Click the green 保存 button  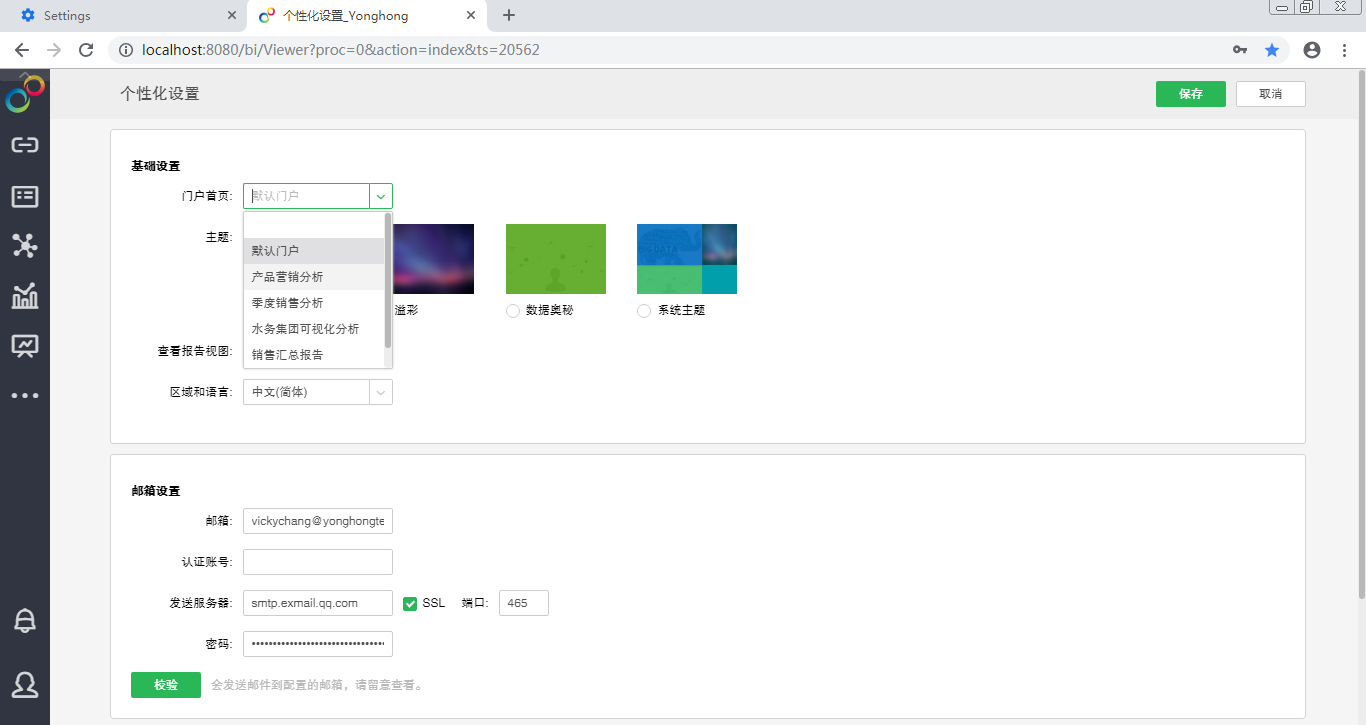(1190, 94)
